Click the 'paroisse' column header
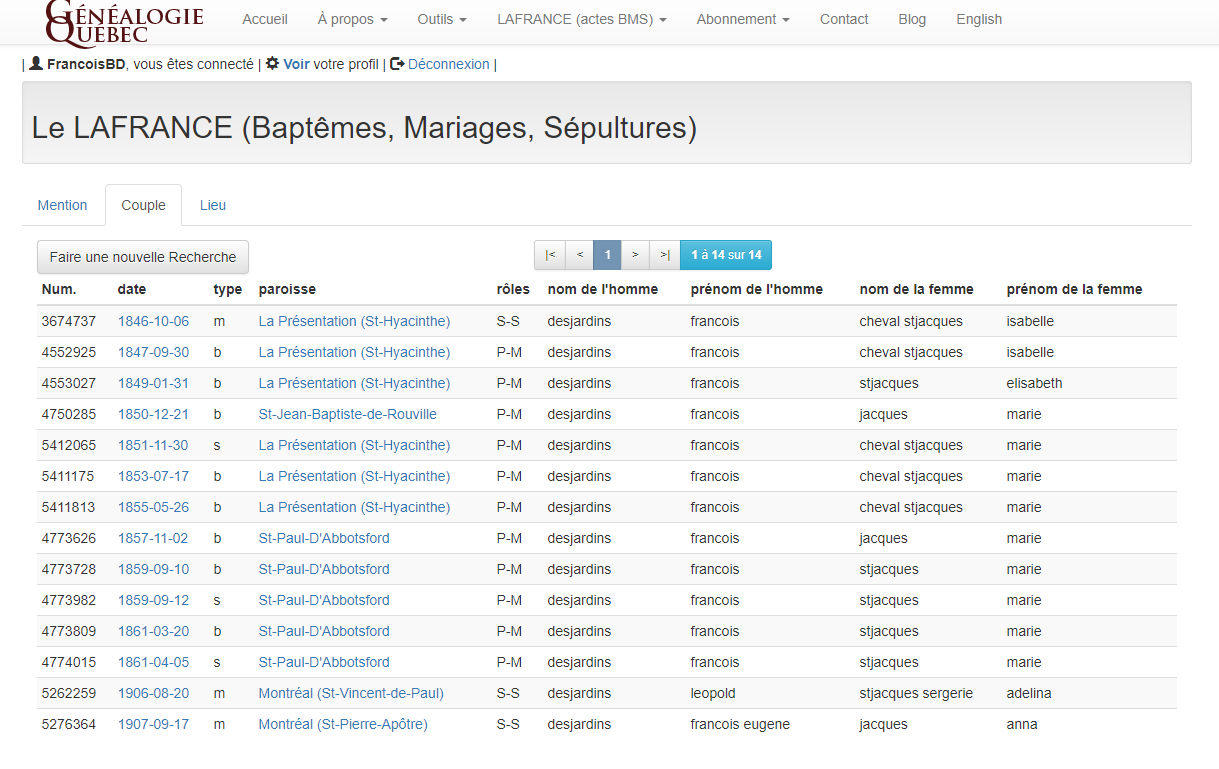The width and height of the screenshot is (1219, 769). click(287, 289)
